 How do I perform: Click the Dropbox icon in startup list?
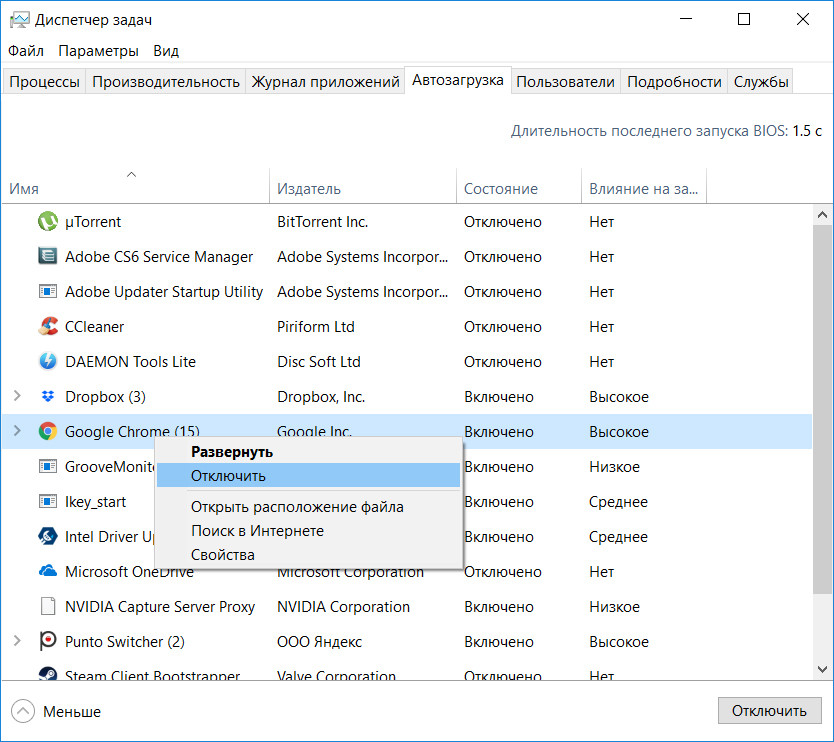[47, 397]
